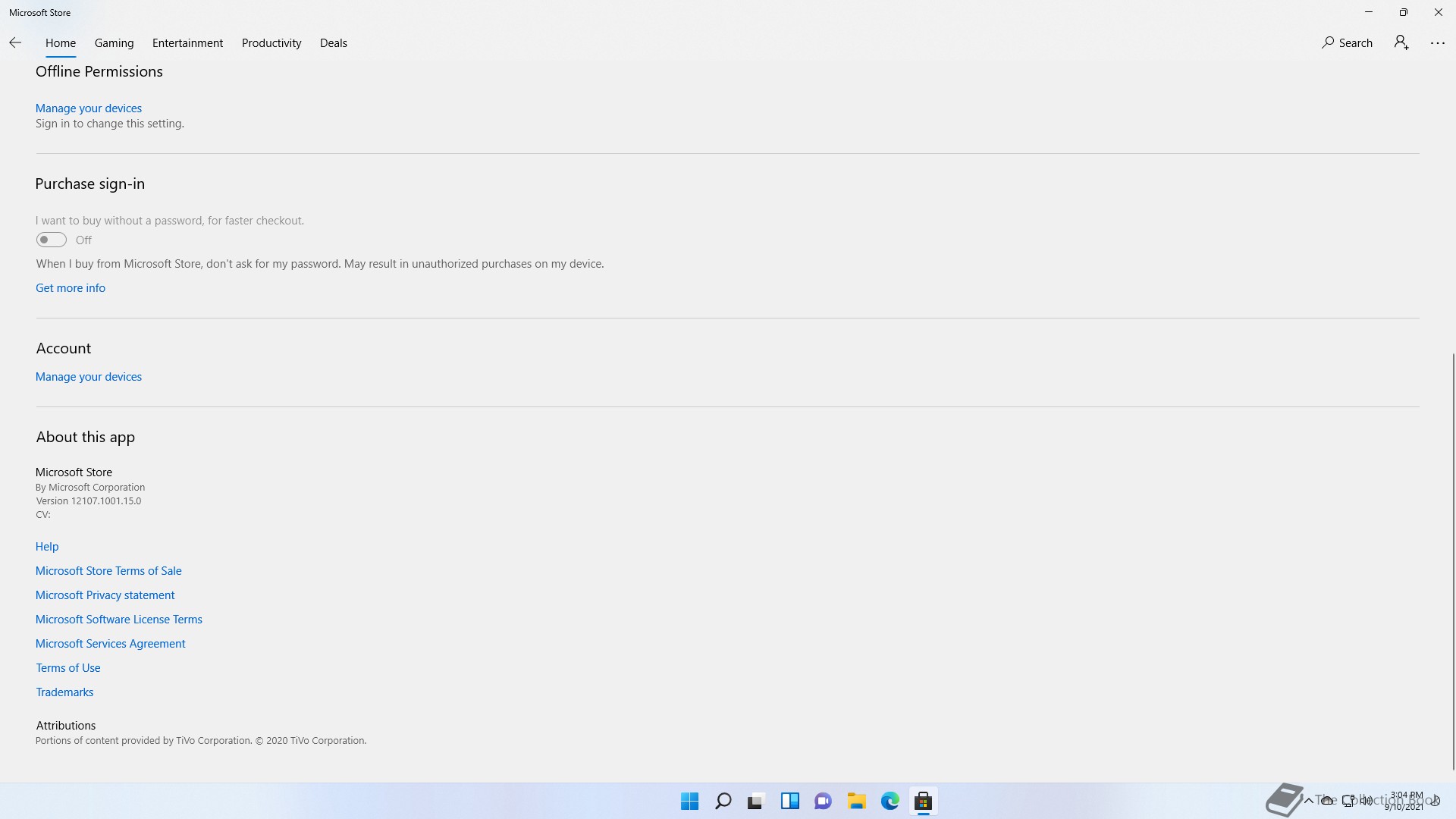Open Manage your devices under Account
This screenshot has width=1456, height=819.
click(x=89, y=377)
